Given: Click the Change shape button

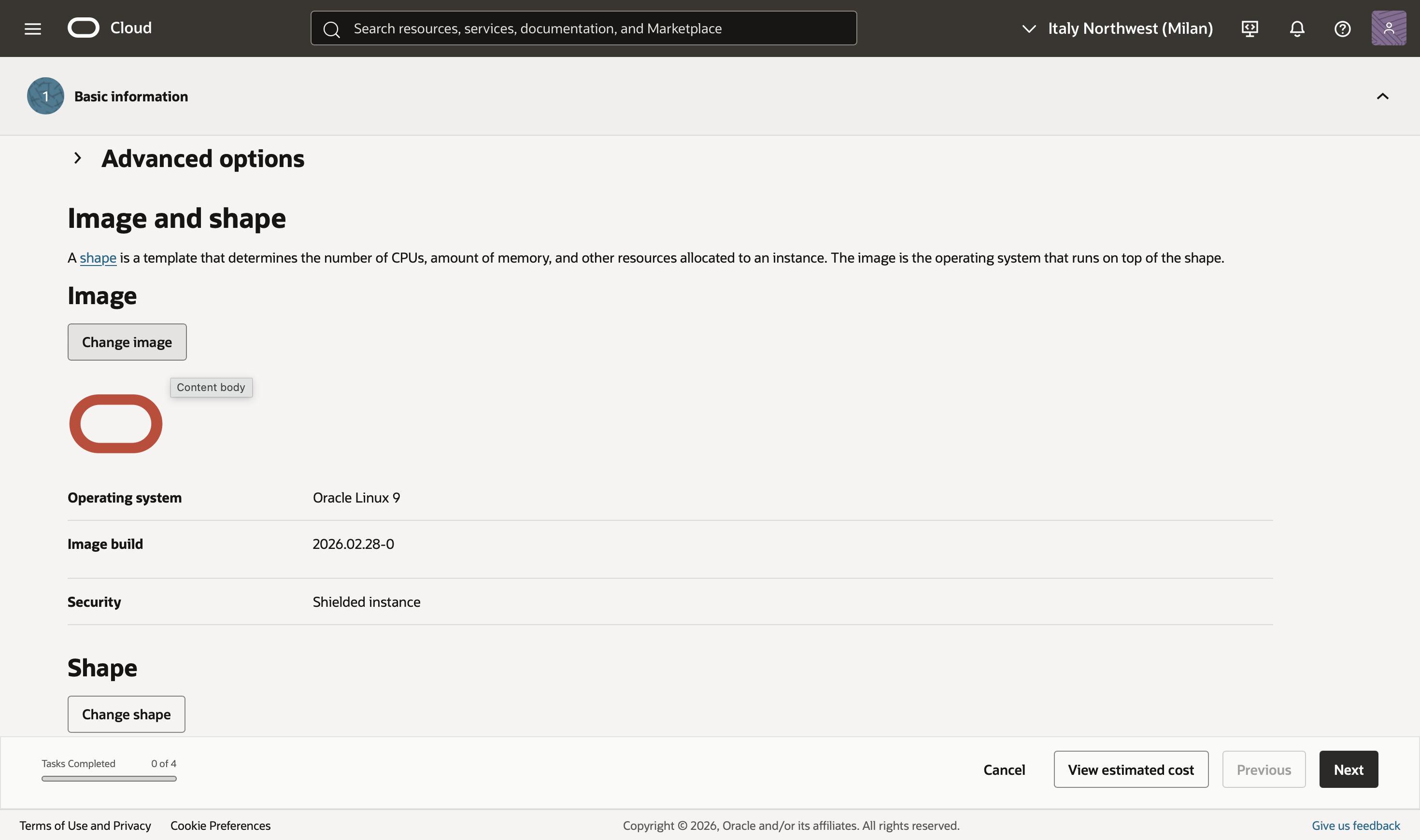Looking at the screenshot, I should click(x=126, y=714).
